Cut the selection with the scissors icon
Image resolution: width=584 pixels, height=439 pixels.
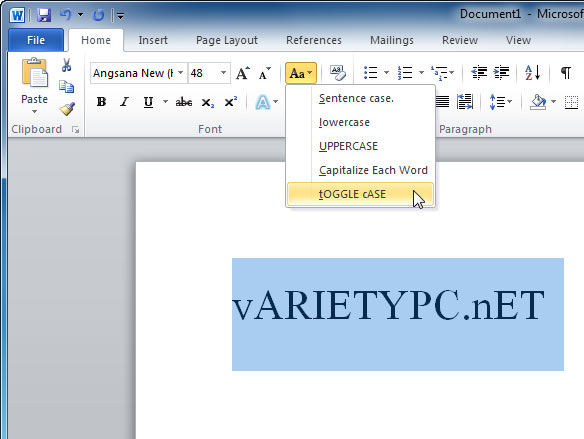[x=67, y=65]
